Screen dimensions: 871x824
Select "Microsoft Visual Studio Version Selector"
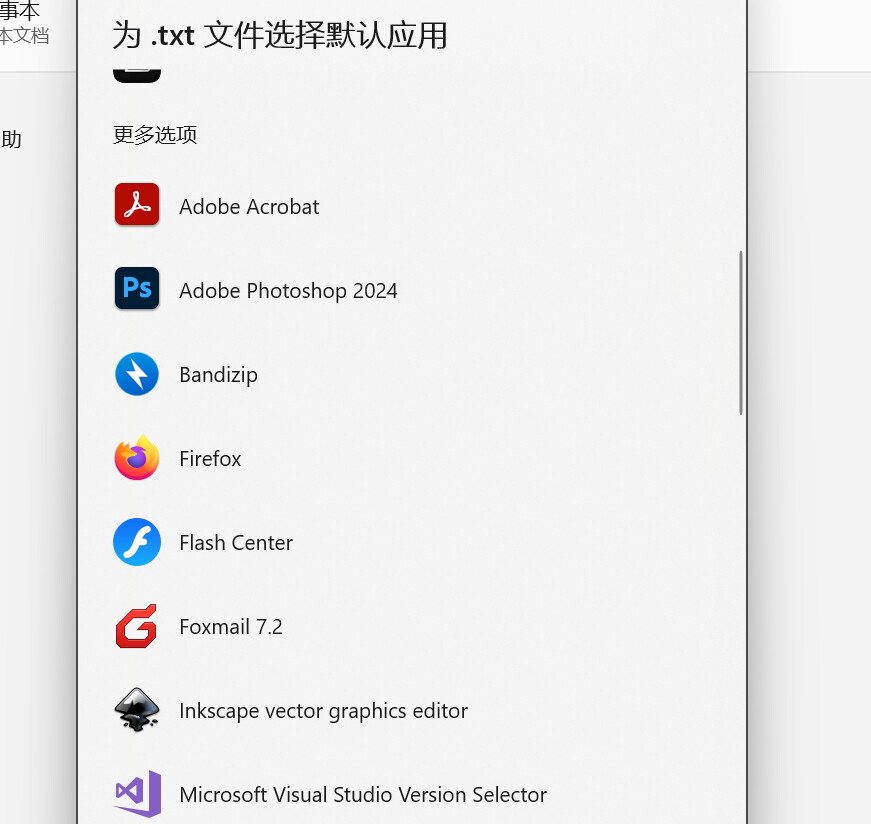point(412,794)
